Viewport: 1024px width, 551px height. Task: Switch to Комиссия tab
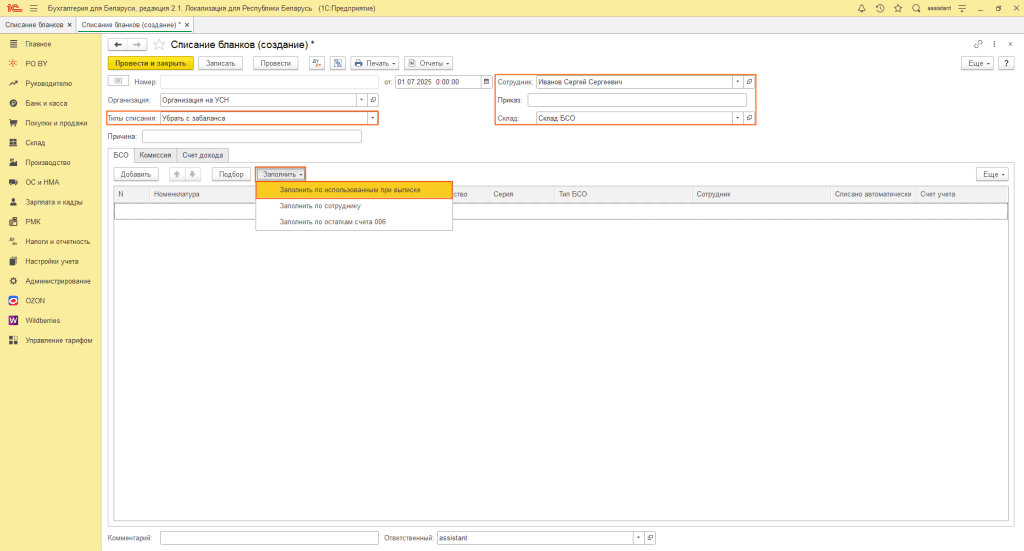(x=155, y=155)
